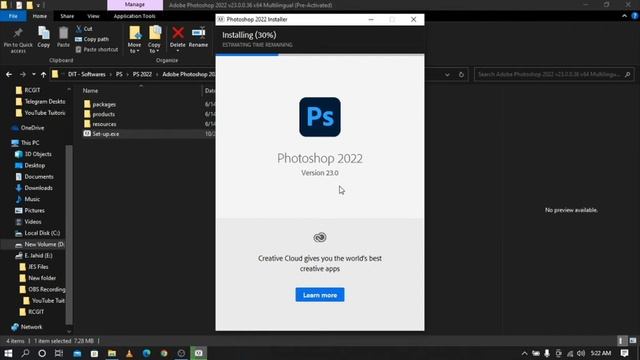
Task: Select Downloads in navigation pane
Action: [38, 188]
